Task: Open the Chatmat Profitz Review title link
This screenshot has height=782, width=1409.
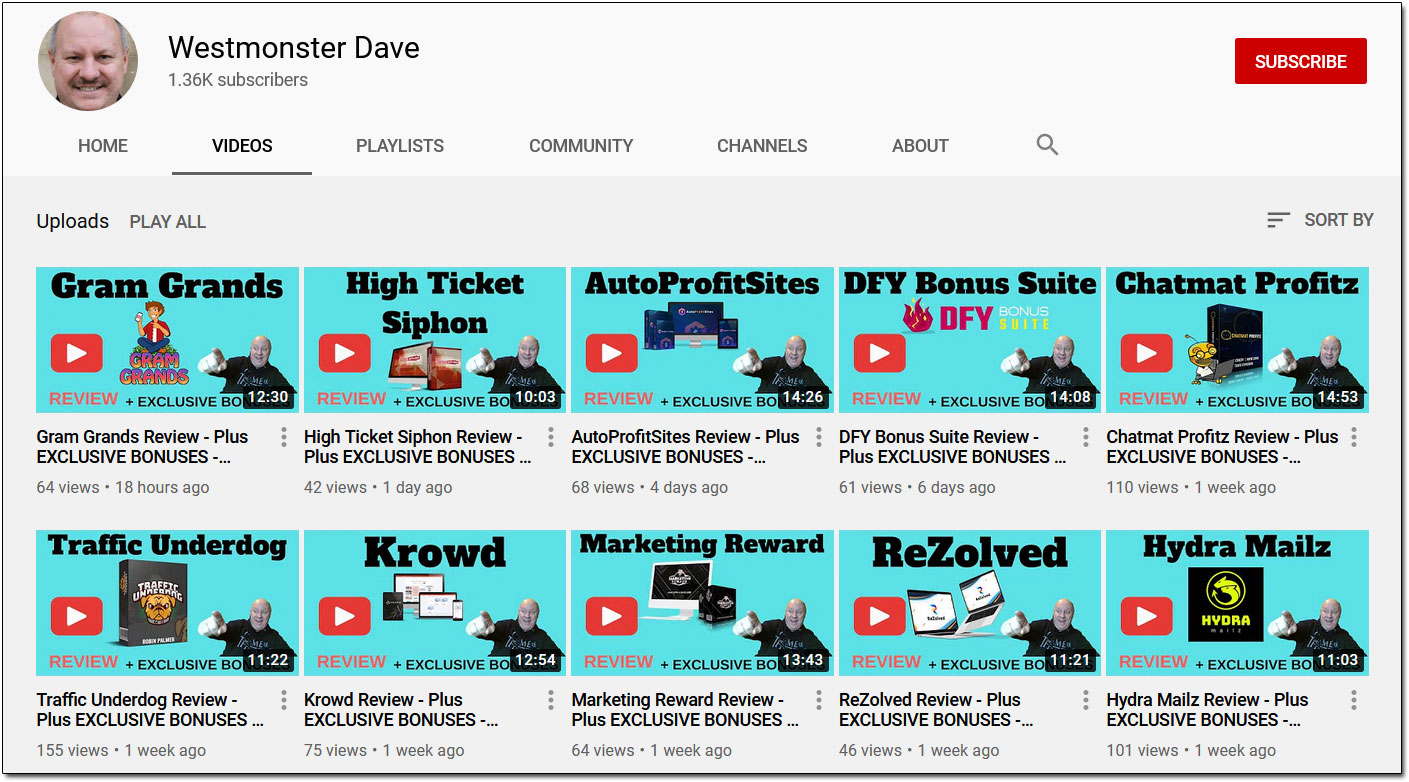Action: [1222, 447]
